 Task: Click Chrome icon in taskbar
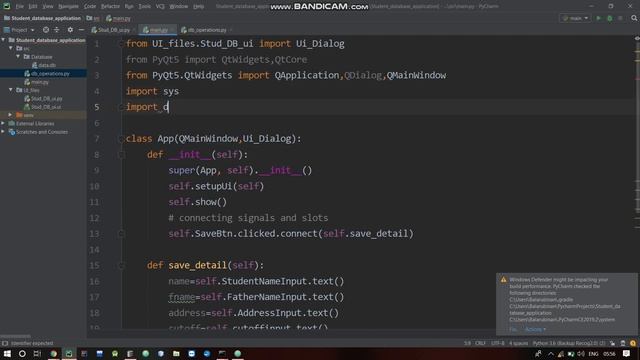pyautogui.click(x=53, y=353)
